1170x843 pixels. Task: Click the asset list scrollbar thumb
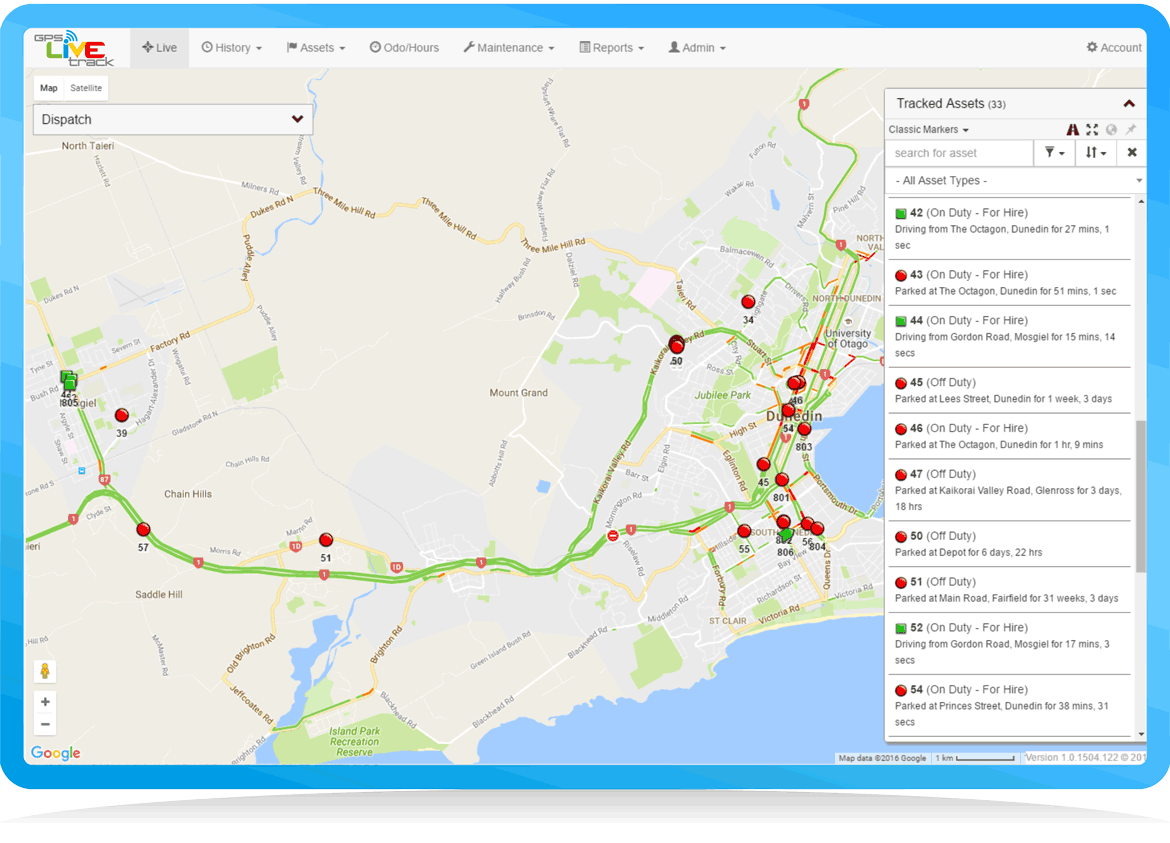coord(1140,496)
